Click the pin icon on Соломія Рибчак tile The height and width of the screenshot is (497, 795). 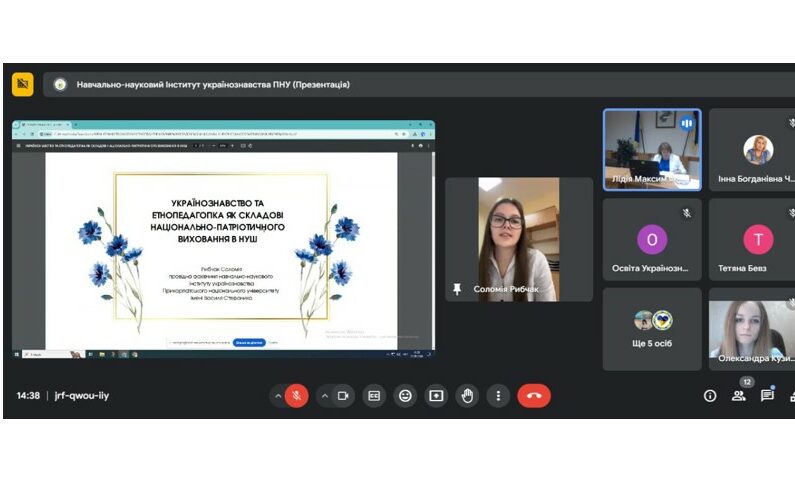tap(457, 289)
